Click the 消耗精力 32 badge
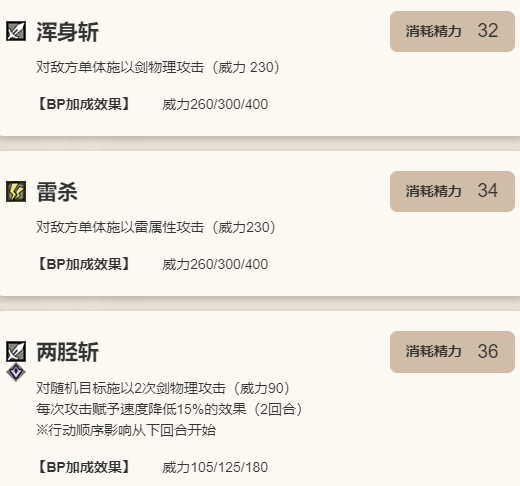 click(x=452, y=31)
